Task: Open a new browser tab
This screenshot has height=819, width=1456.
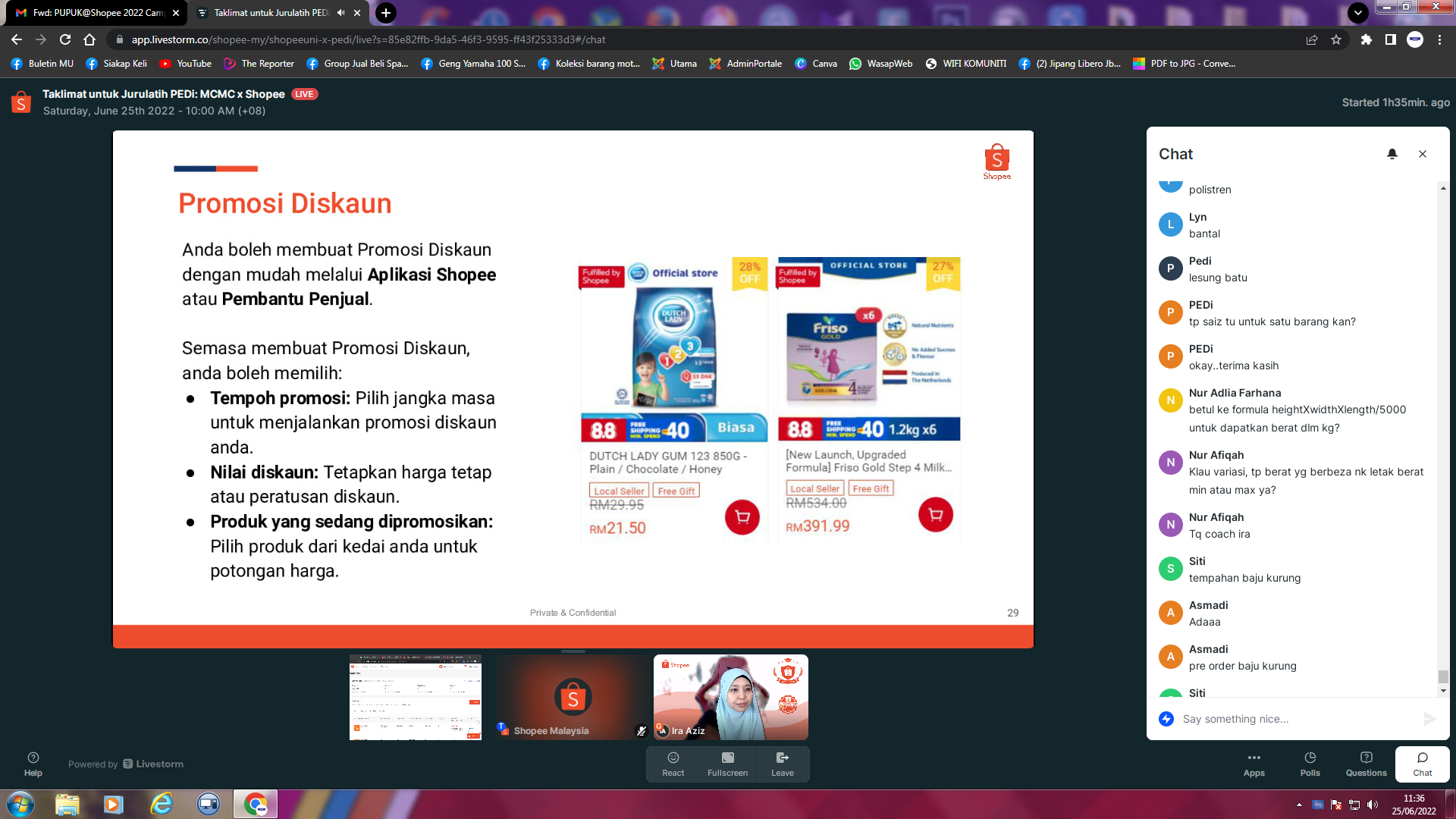Action: (386, 13)
